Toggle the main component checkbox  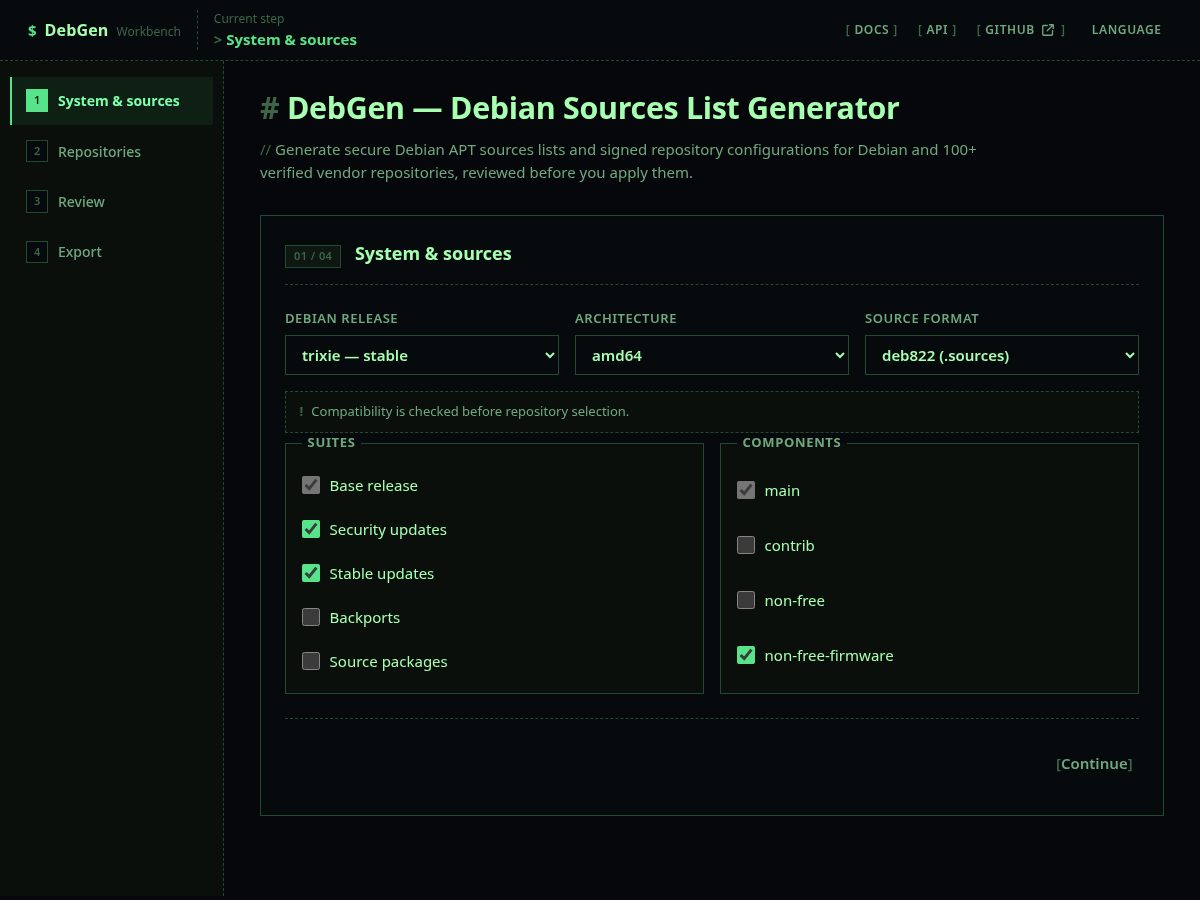click(746, 490)
